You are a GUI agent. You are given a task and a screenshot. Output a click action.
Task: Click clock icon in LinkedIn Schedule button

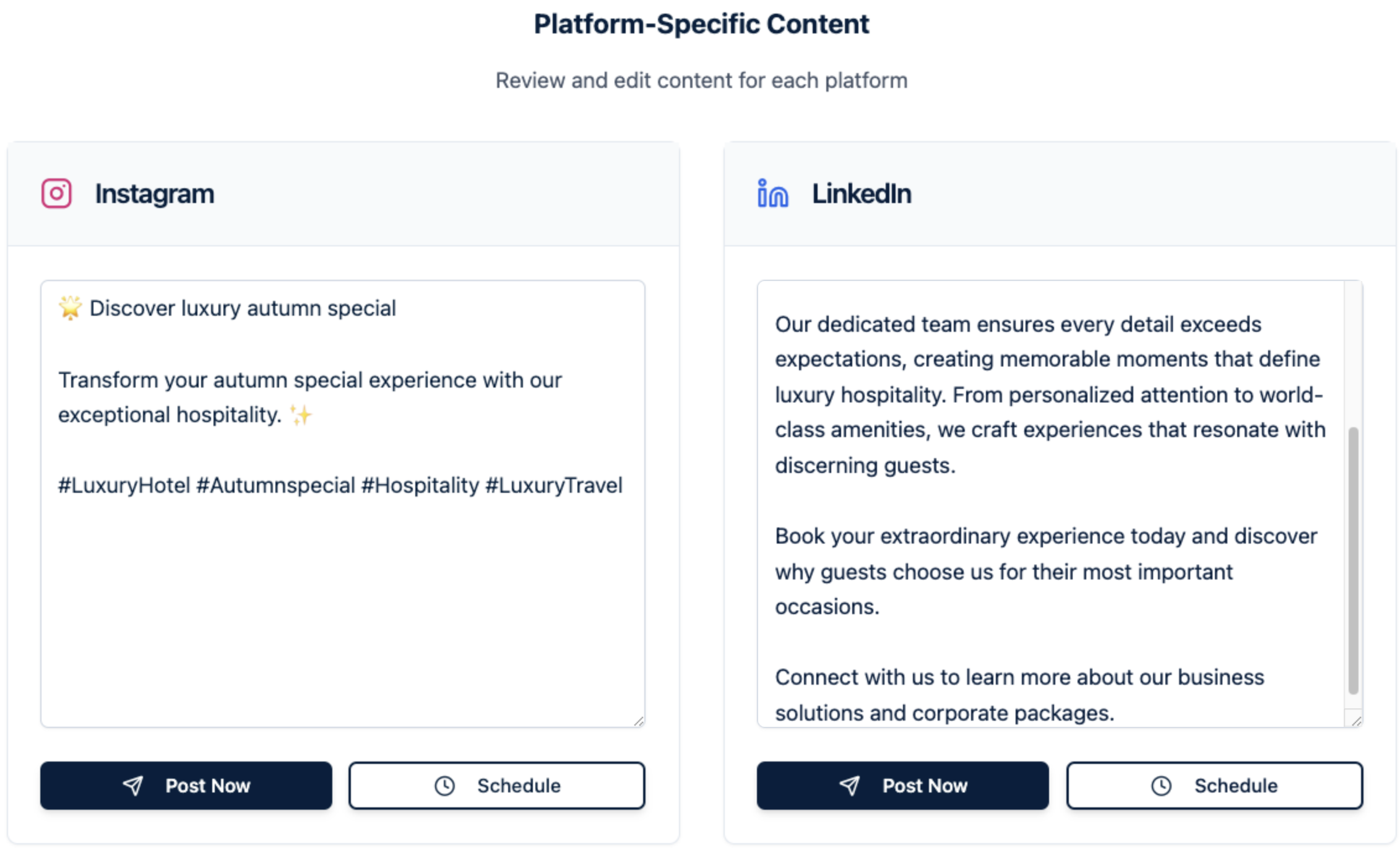click(x=1161, y=786)
